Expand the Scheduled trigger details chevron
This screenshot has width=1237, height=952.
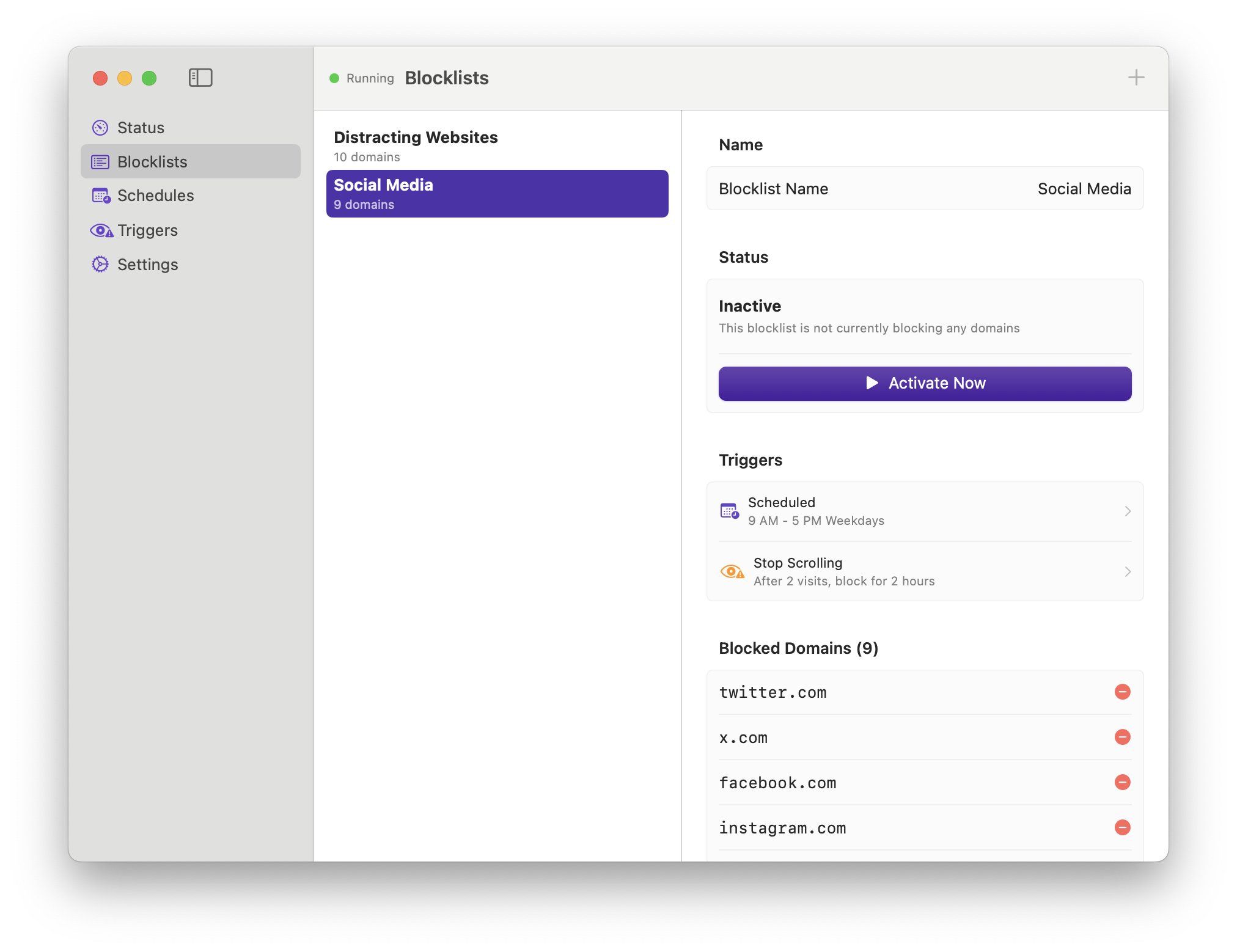pos(1128,511)
